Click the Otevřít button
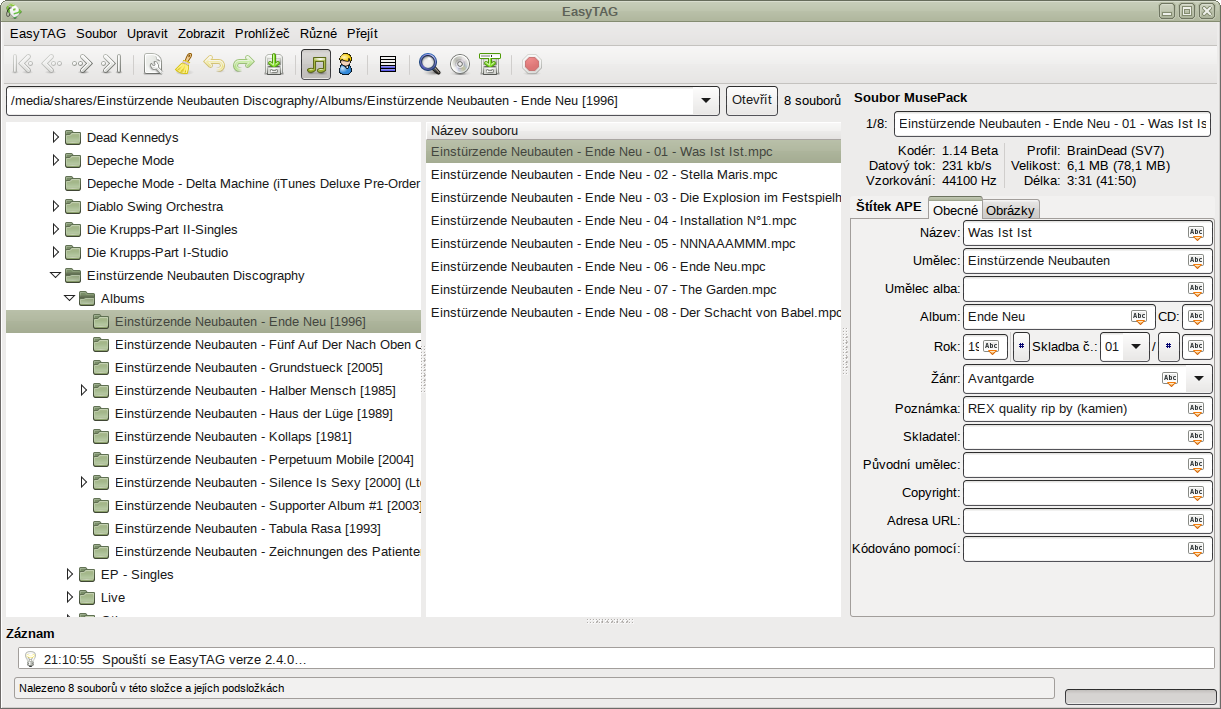 (x=752, y=101)
